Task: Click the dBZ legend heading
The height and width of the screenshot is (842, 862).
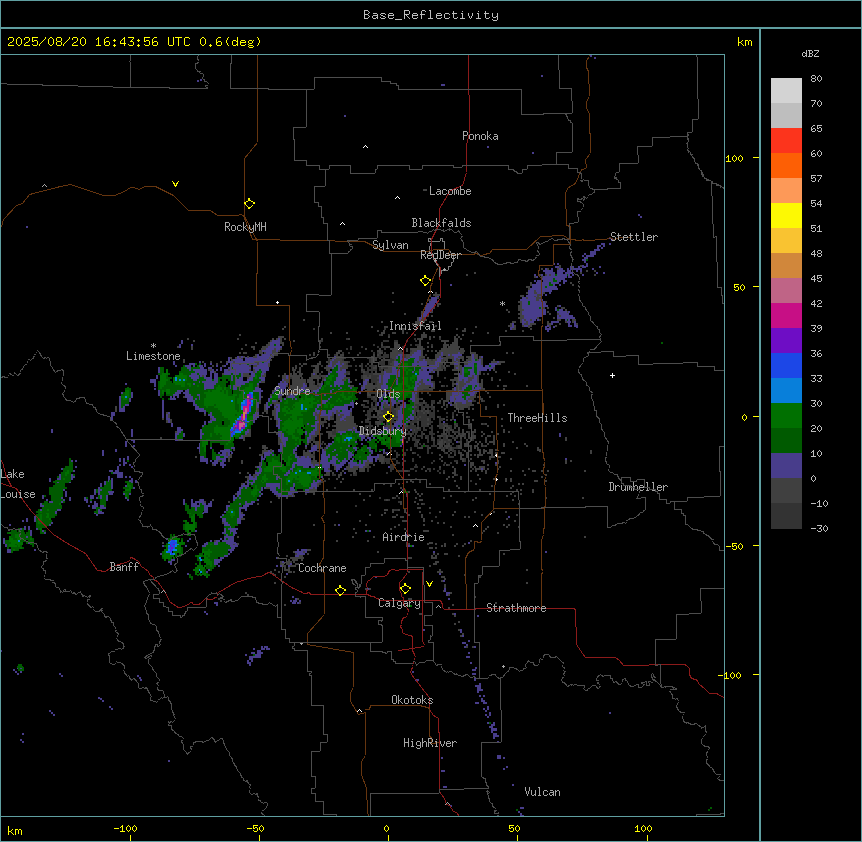Action: tap(810, 54)
